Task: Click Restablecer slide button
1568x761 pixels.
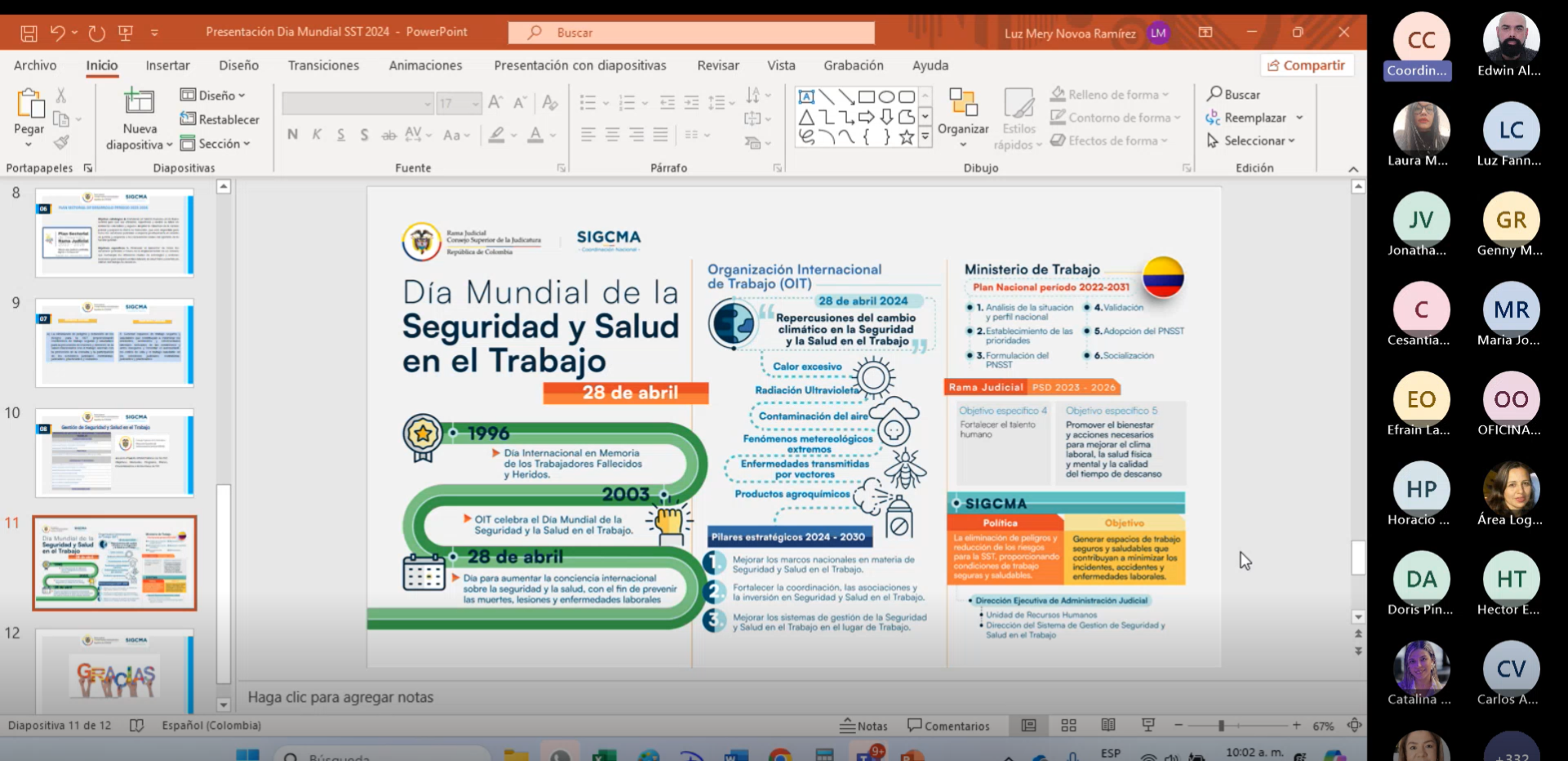Action: coord(220,119)
